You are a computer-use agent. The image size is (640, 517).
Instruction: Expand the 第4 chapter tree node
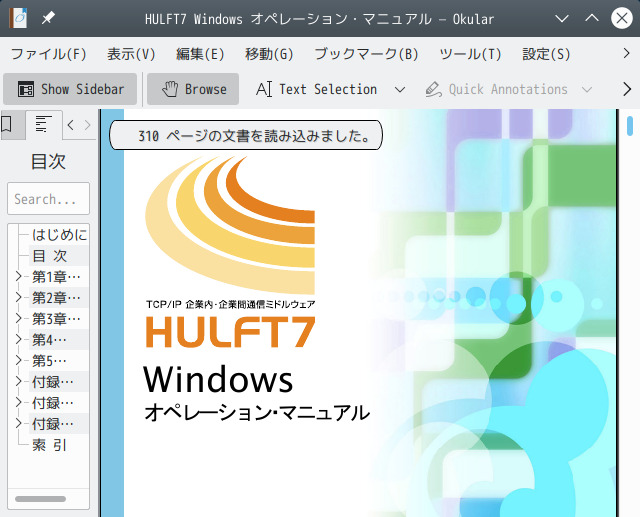coord(18,339)
